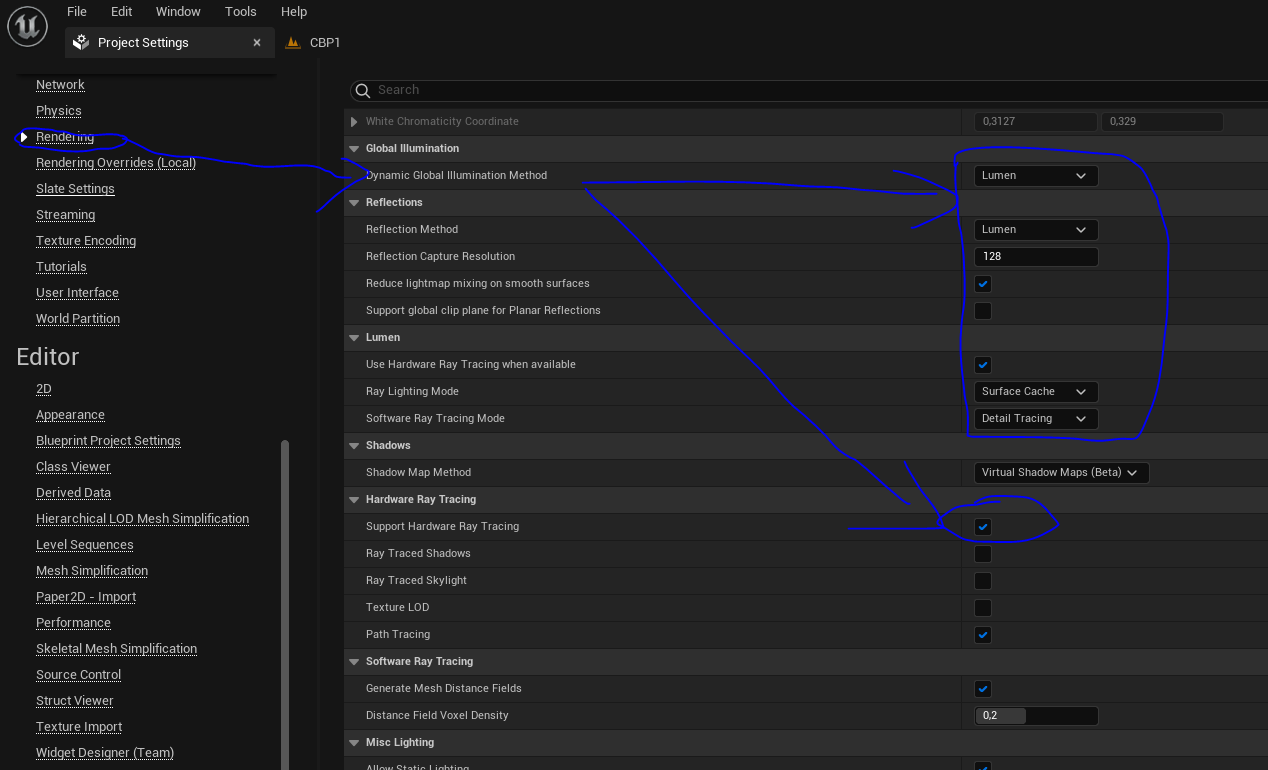Open Ray Lighting Mode dropdown

pyautogui.click(x=1036, y=392)
